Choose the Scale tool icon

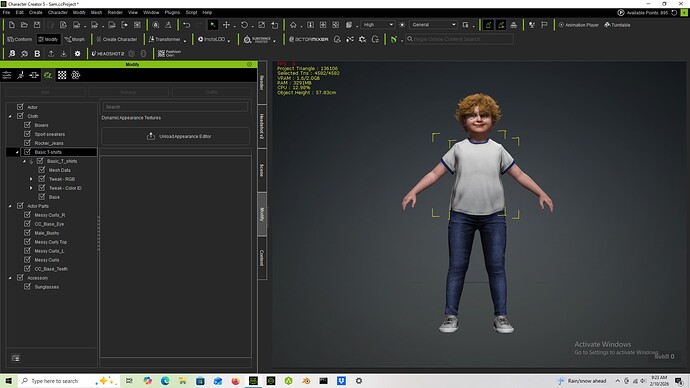261,25
